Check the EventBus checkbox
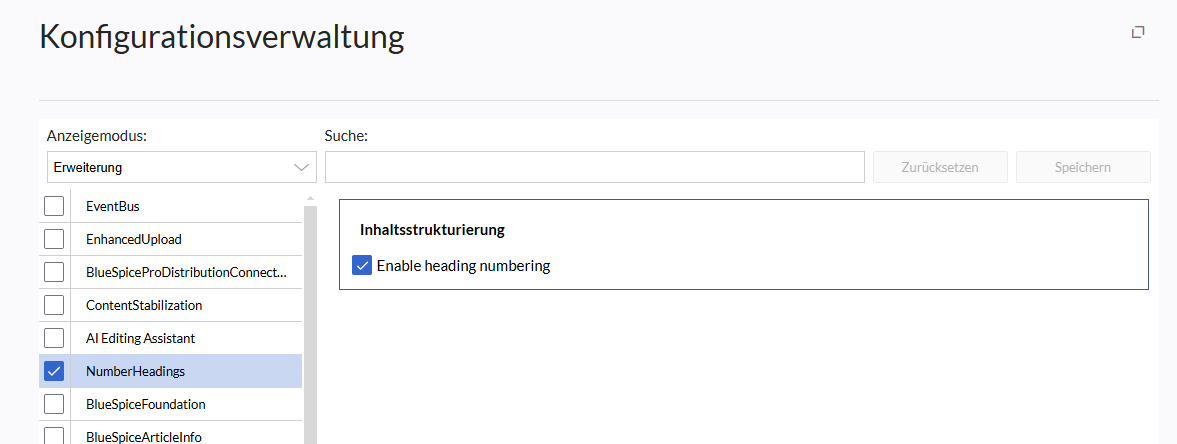The height and width of the screenshot is (444, 1177). point(55,206)
